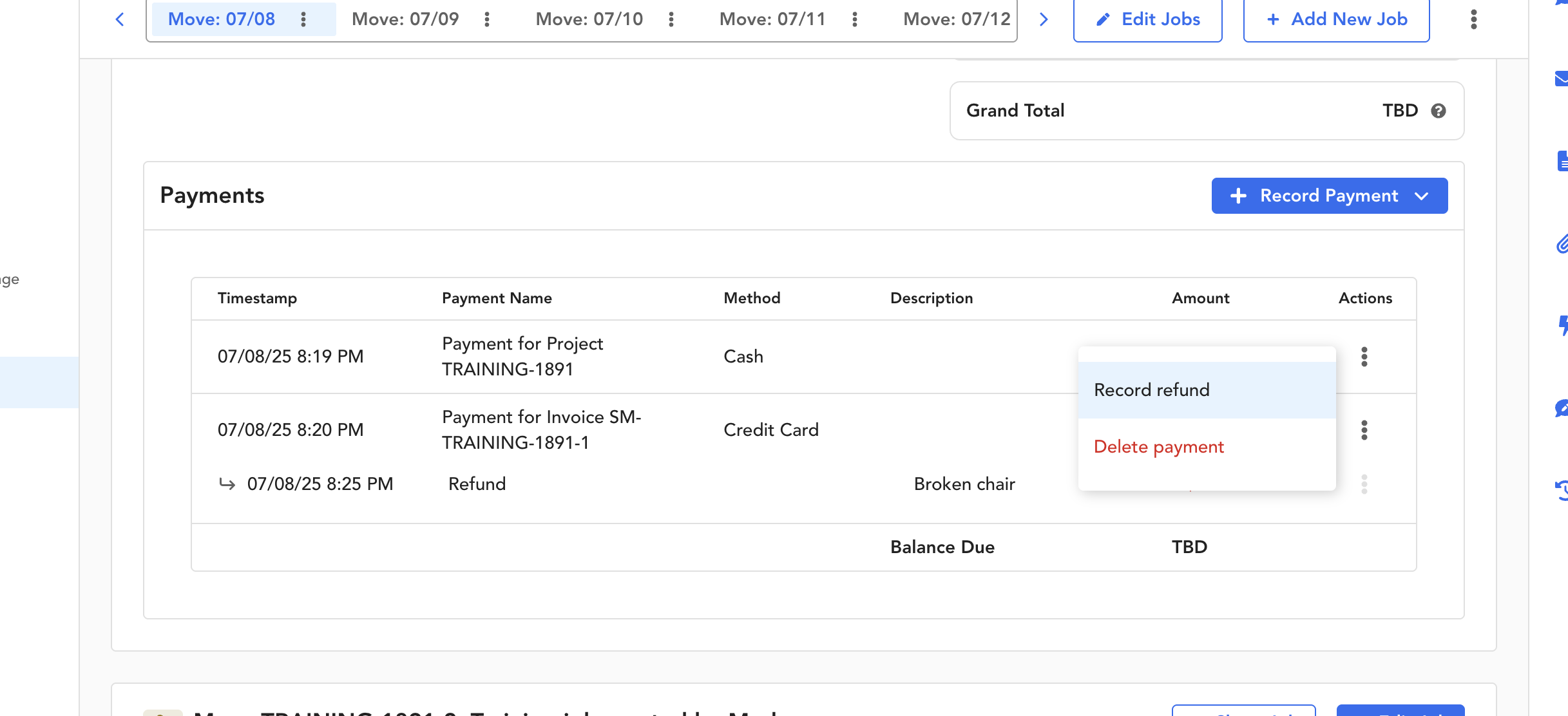Switch to the Move: 07/09 tab

(x=405, y=19)
